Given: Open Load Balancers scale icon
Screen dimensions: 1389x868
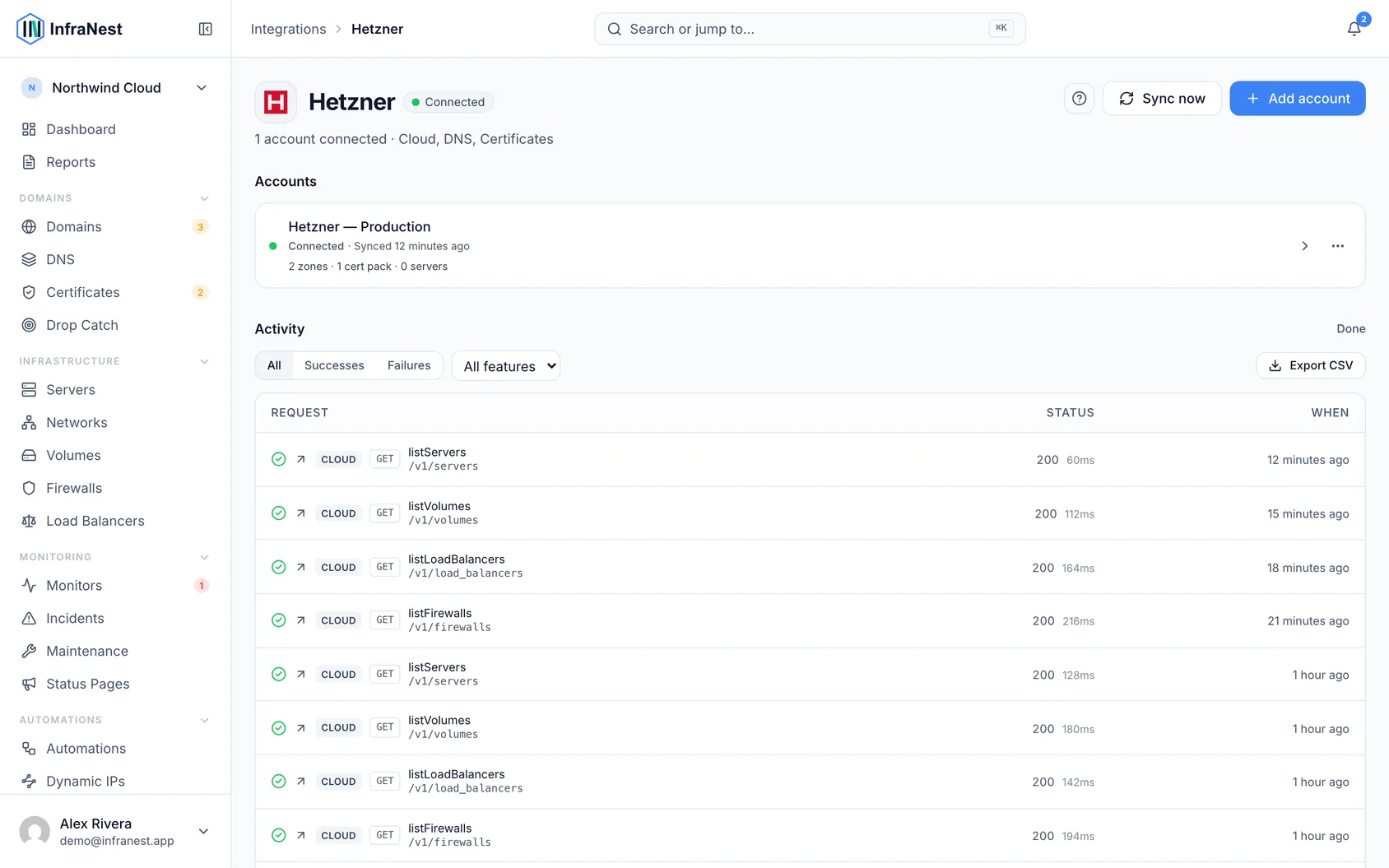Looking at the screenshot, I should (29, 521).
